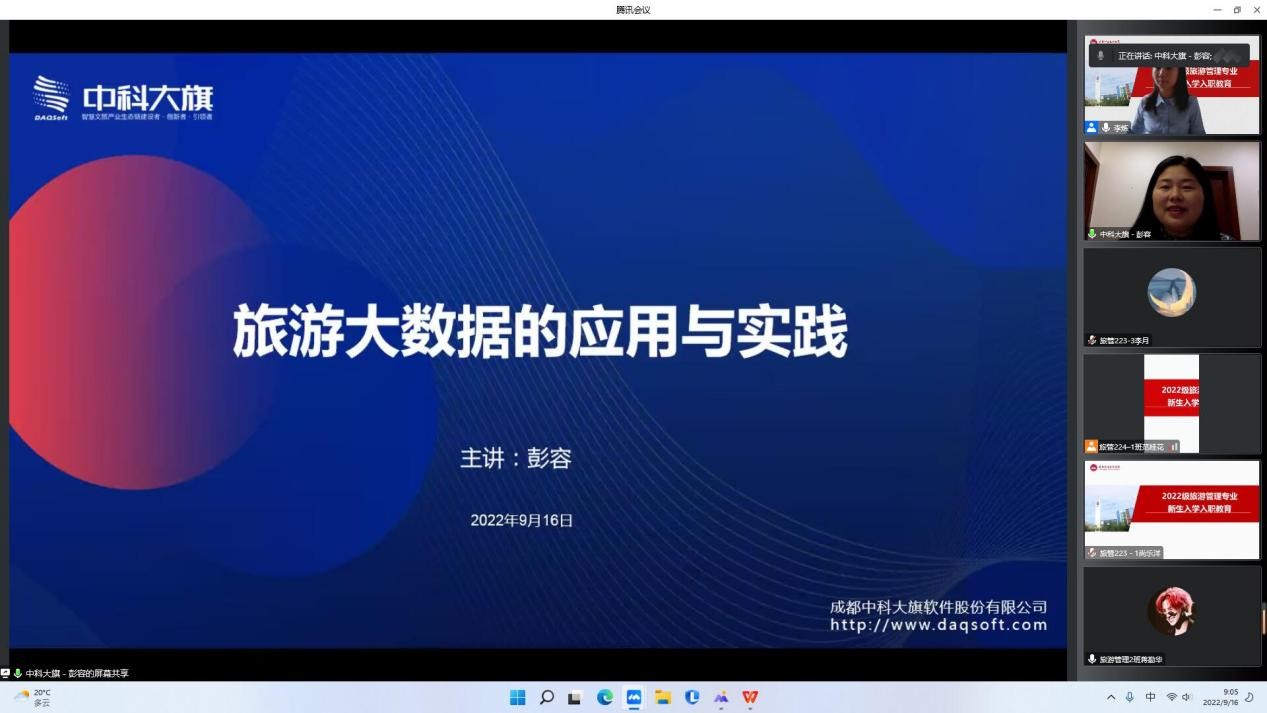
Task: Toggle the 中 input method indicator
Action: pyautogui.click(x=1150, y=697)
